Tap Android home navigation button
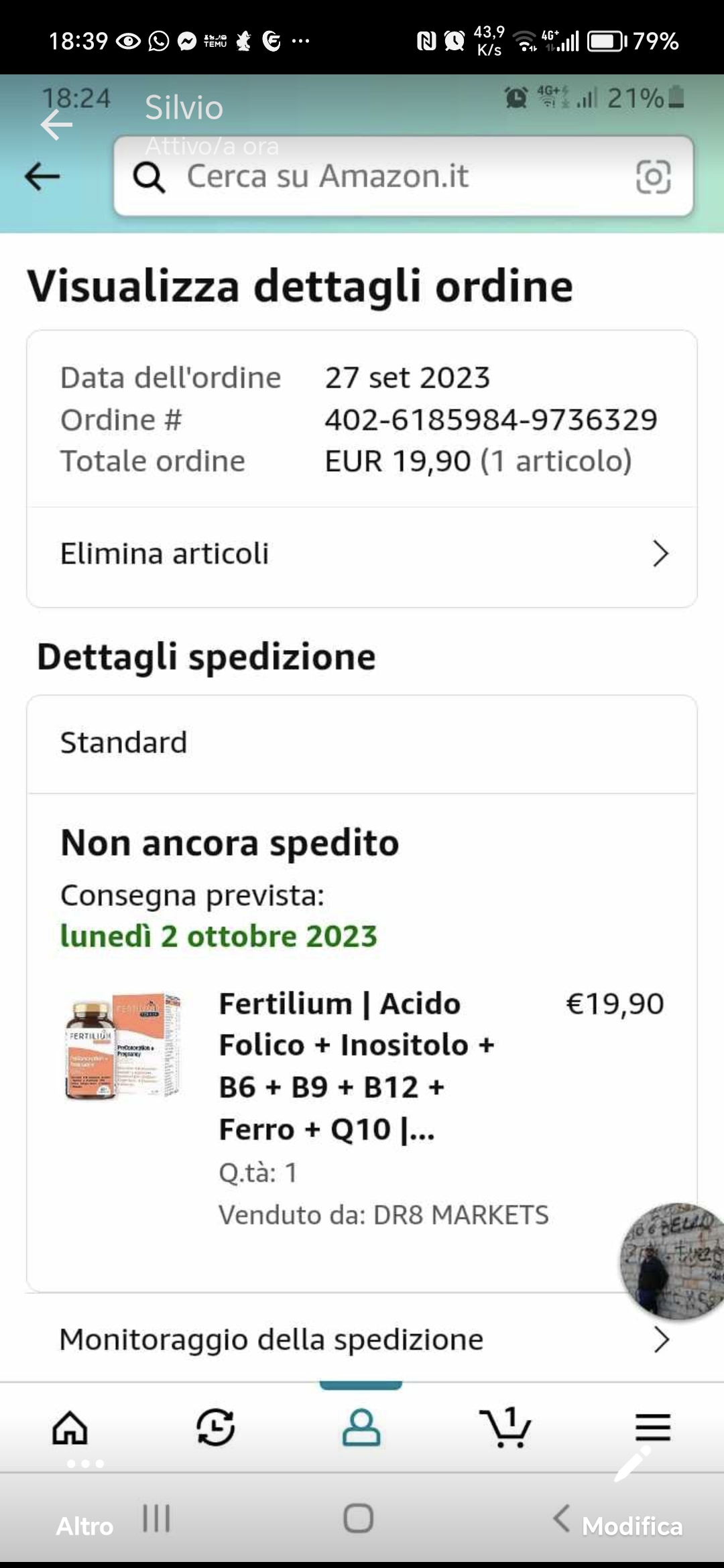724x1568 pixels. tap(359, 1518)
